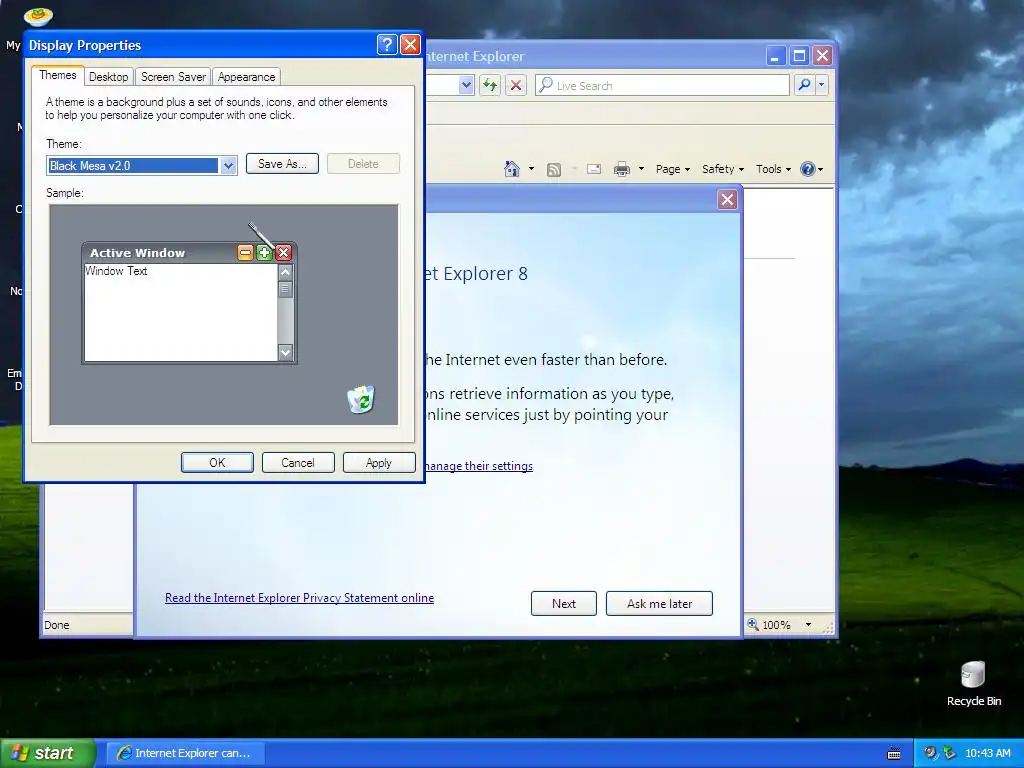Click the second system tray network icon
The width and height of the screenshot is (1024, 768).
pyautogui.click(x=949, y=753)
